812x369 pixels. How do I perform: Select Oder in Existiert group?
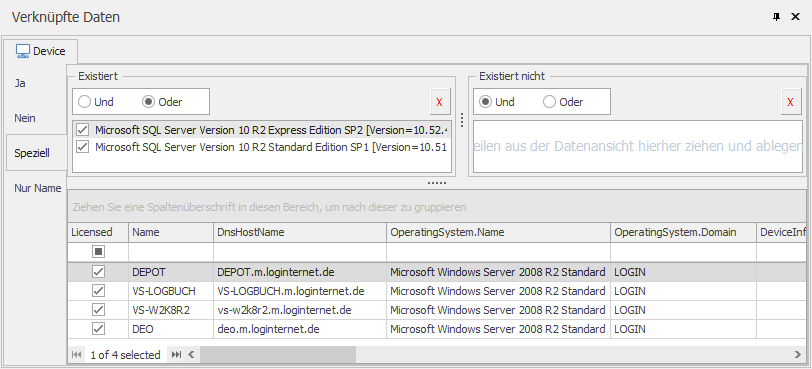[162, 102]
